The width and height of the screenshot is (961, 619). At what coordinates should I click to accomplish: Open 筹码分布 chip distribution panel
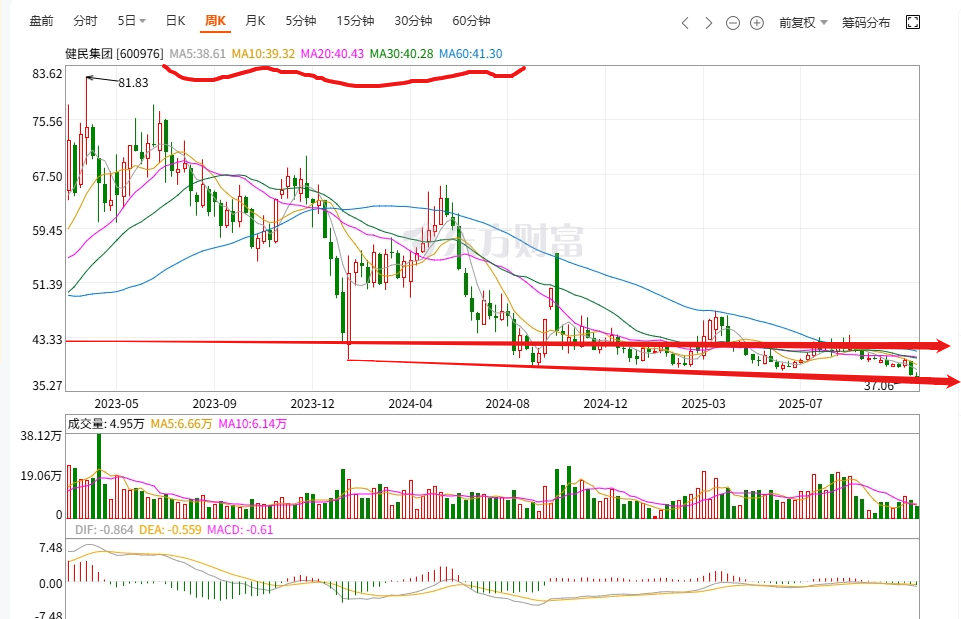pyautogui.click(x=865, y=23)
